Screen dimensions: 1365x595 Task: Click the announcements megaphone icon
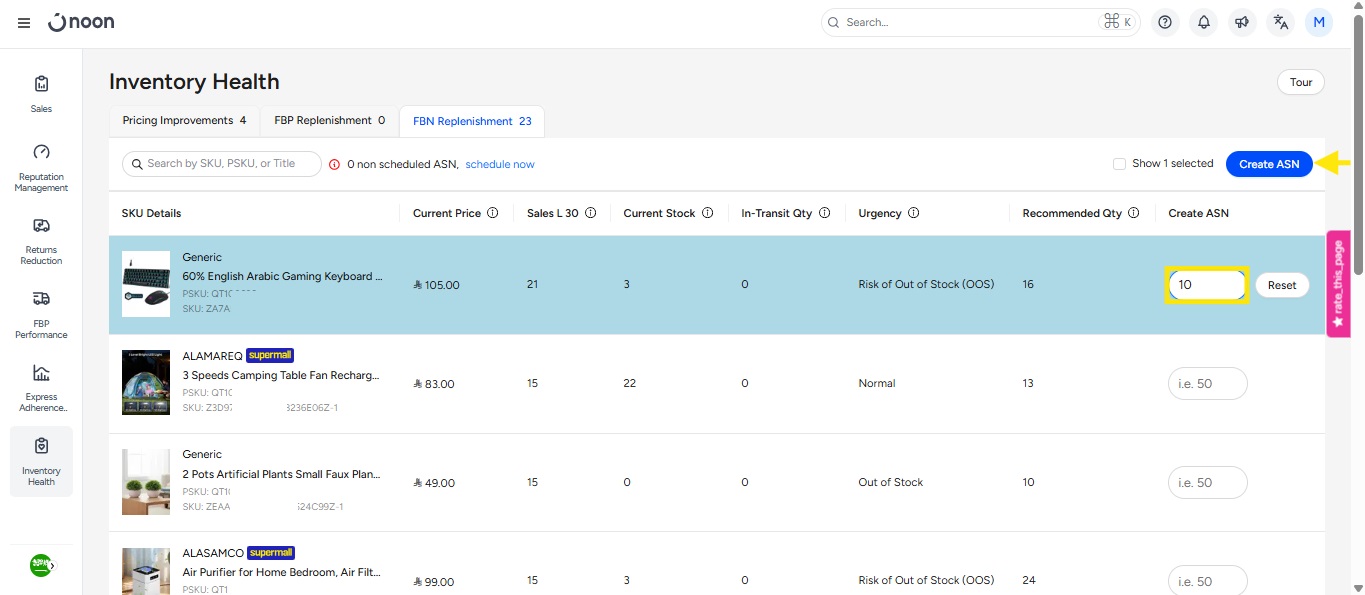1242,22
